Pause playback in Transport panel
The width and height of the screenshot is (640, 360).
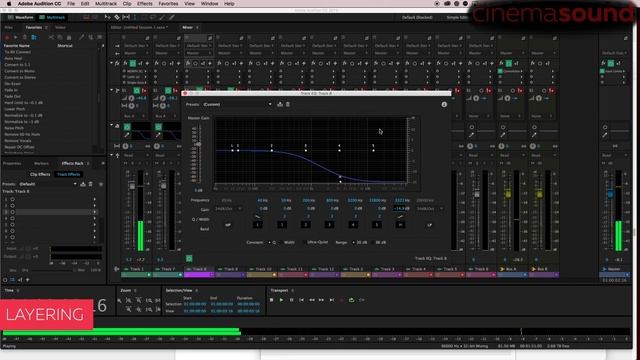pos(291,300)
